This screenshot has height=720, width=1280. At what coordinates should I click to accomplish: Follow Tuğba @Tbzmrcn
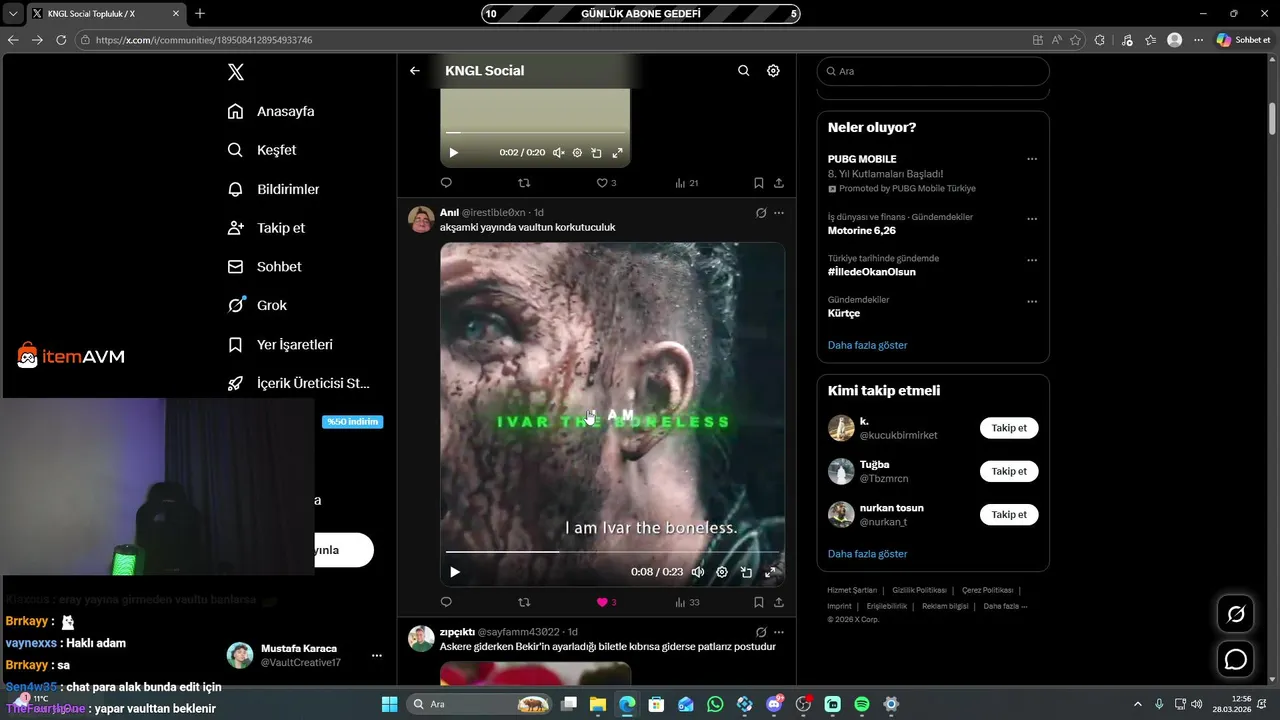click(1009, 471)
